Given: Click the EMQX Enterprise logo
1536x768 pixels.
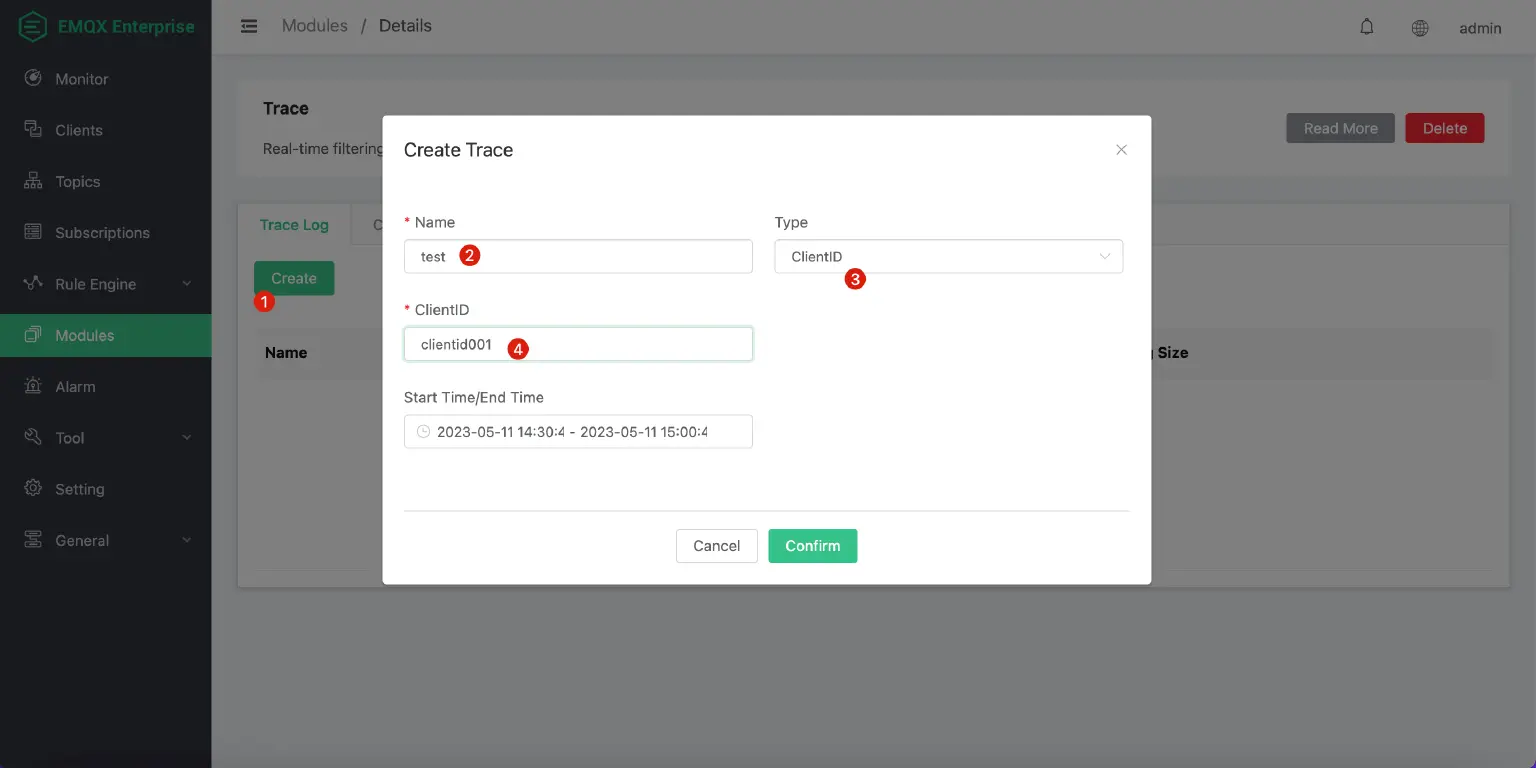Looking at the screenshot, I should 105,26.
